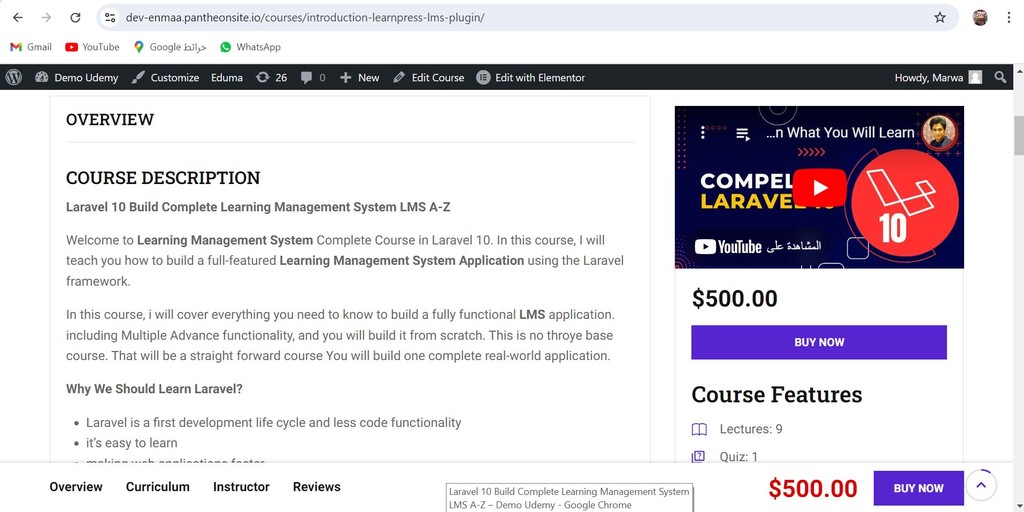Screen dimensions: 1024x512
Task: Switch to the Instructor tab
Action: tap(241, 487)
